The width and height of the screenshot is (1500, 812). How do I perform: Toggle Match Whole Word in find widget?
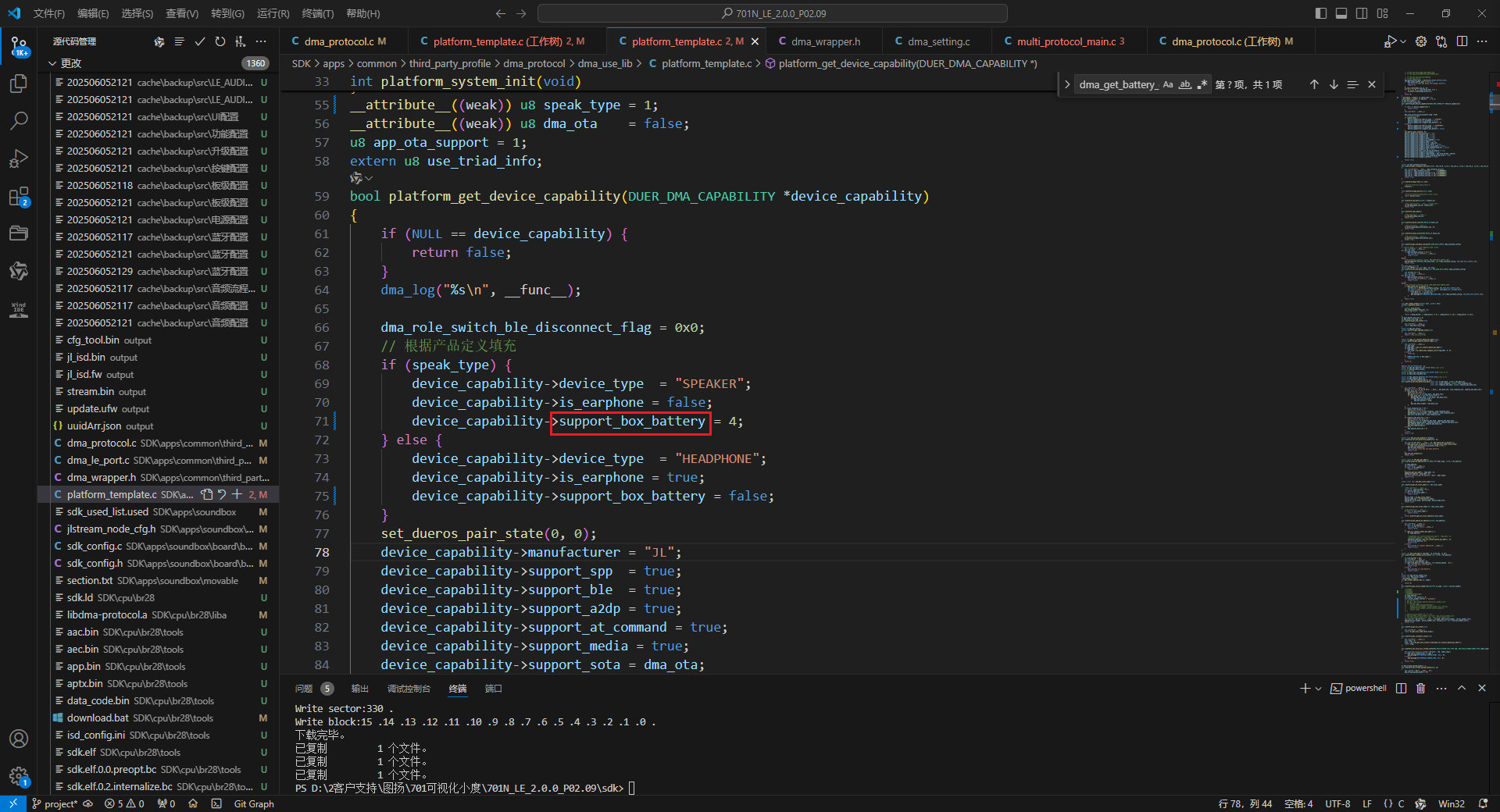point(1185,84)
